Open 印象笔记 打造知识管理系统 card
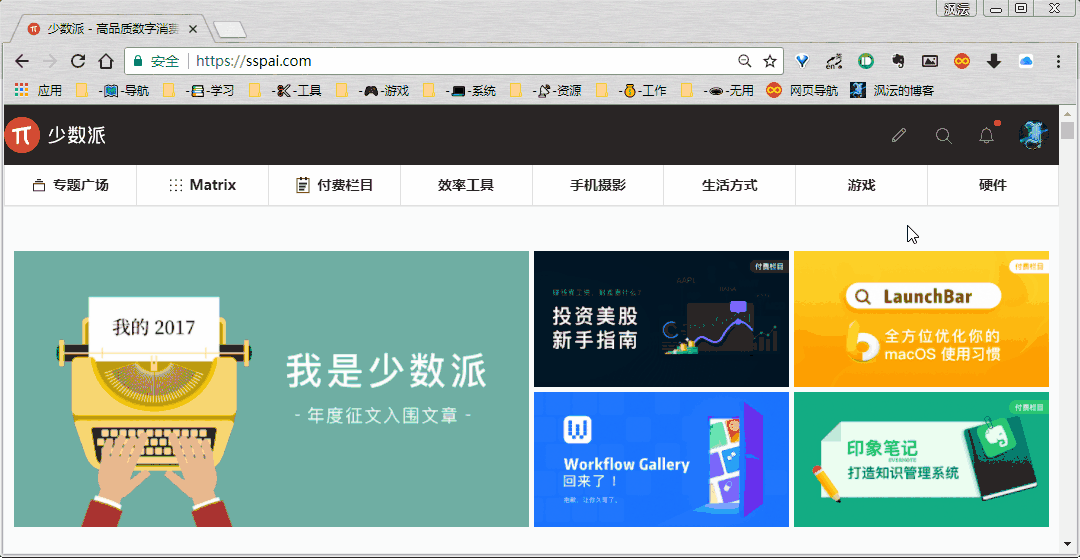Image resolution: width=1080 pixels, height=560 pixels. pyautogui.click(x=922, y=459)
